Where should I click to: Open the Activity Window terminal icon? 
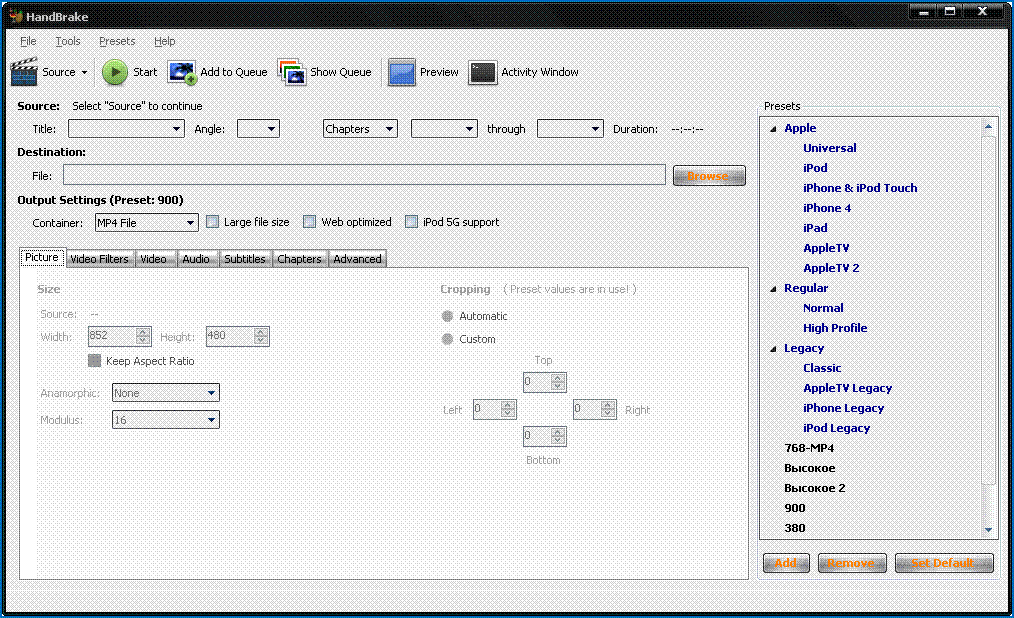[x=482, y=72]
